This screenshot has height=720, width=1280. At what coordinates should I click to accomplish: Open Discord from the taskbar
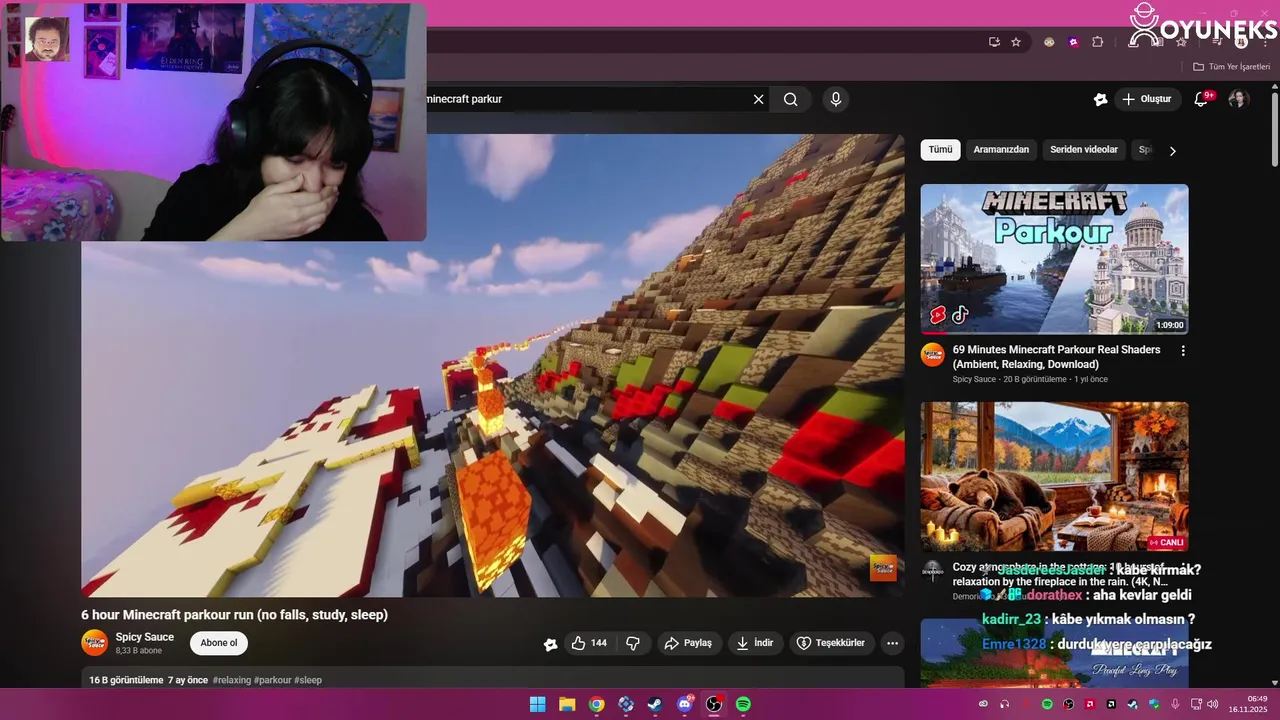[685, 704]
